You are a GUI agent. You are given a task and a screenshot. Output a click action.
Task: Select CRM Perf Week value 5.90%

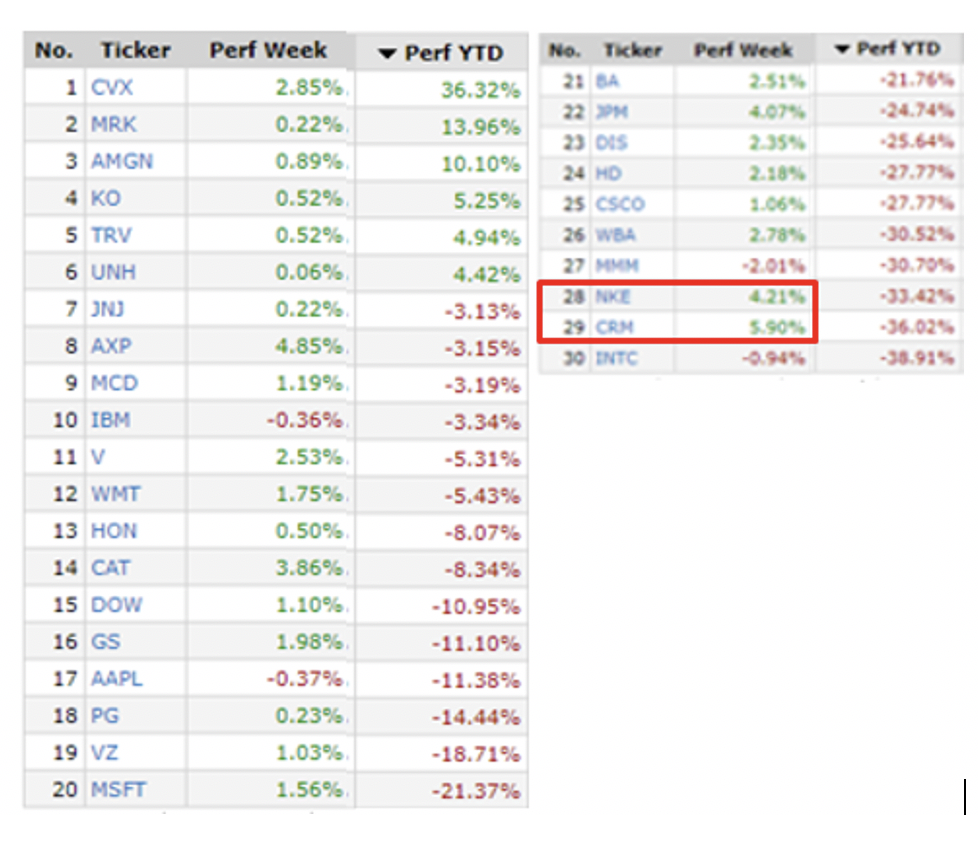[777, 328]
